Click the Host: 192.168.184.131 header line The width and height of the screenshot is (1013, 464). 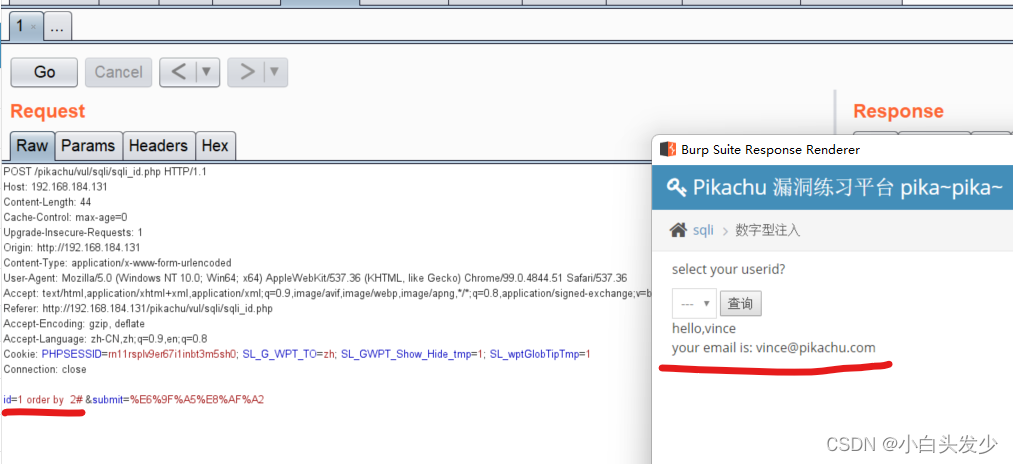[x=56, y=187]
